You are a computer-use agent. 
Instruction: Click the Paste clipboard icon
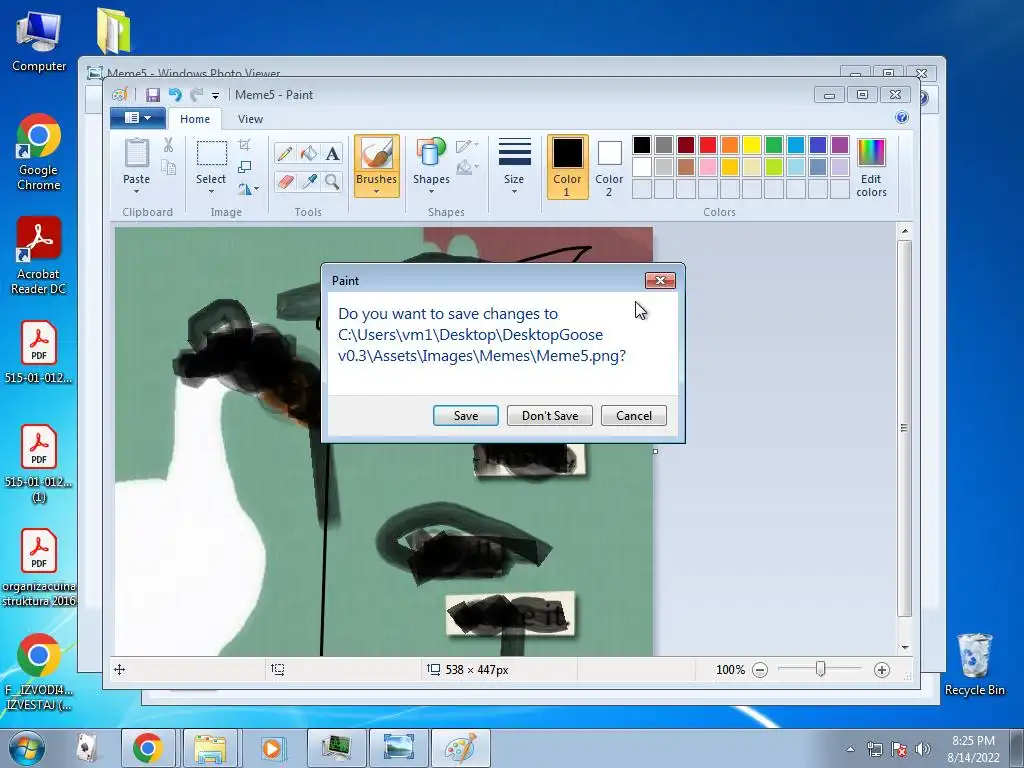[x=136, y=153]
